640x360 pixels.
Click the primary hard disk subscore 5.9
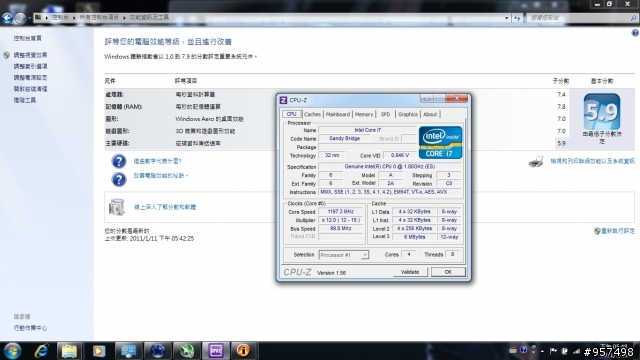tap(561, 144)
